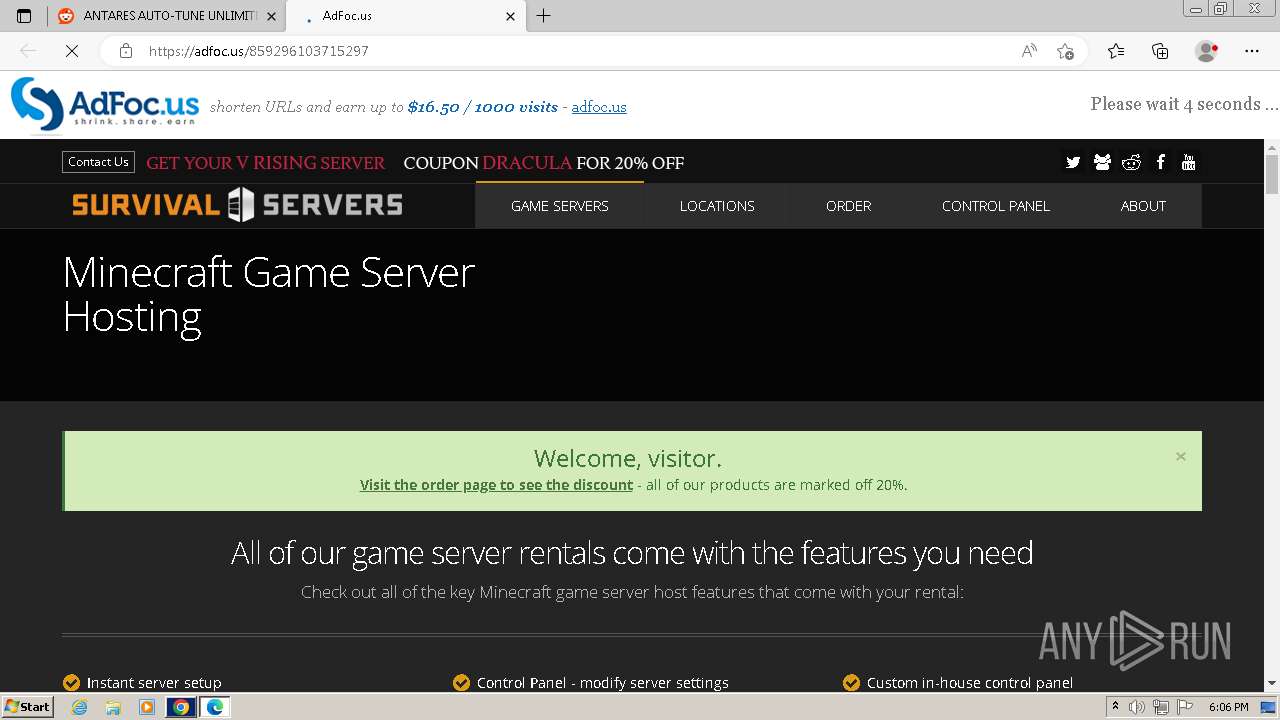The width and height of the screenshot is (1280, 720).
Task: Show hidden system tray icons
Action: [1116, 707]
